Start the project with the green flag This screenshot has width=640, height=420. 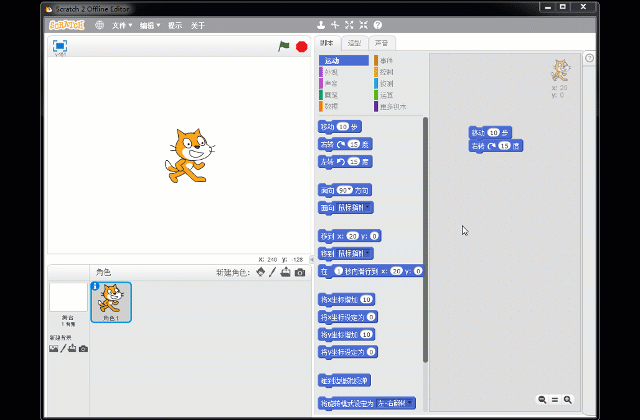click(x=284, y=47)
